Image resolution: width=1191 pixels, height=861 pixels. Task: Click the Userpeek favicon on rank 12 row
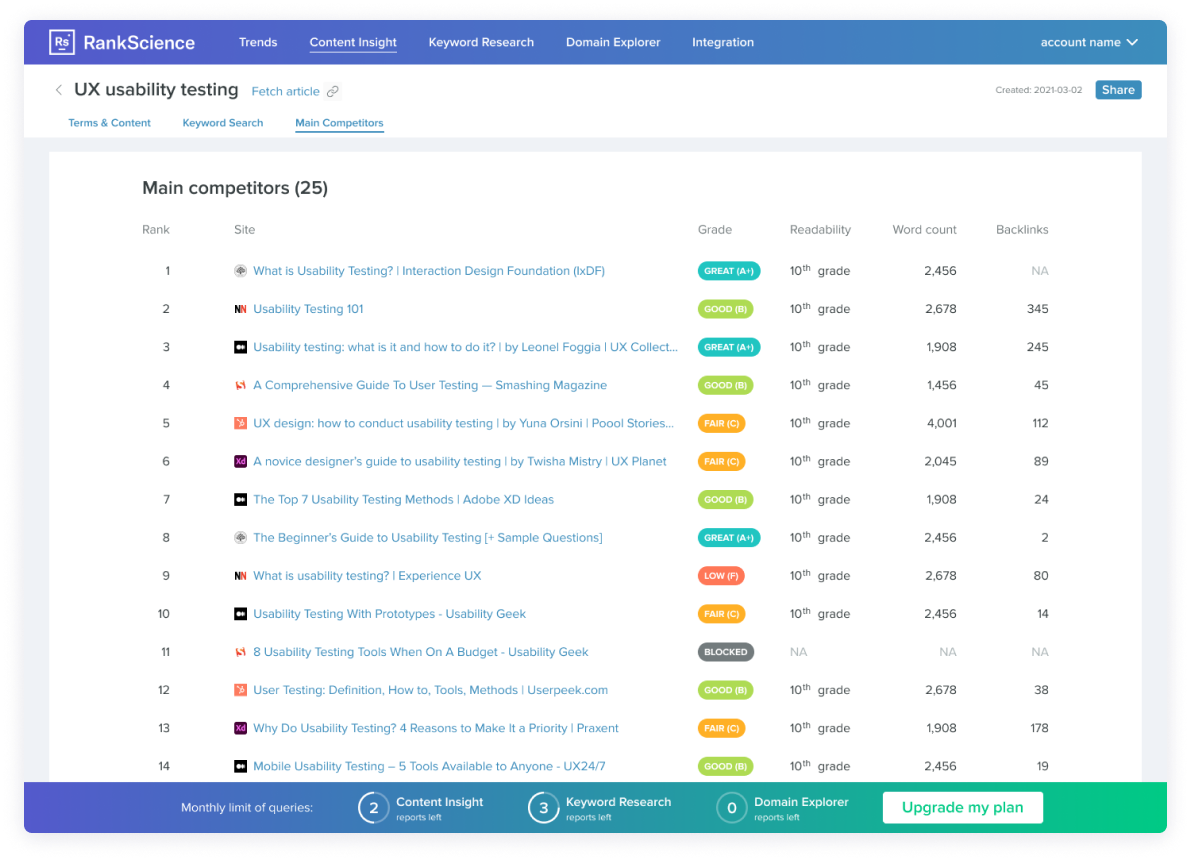(239, 690)
